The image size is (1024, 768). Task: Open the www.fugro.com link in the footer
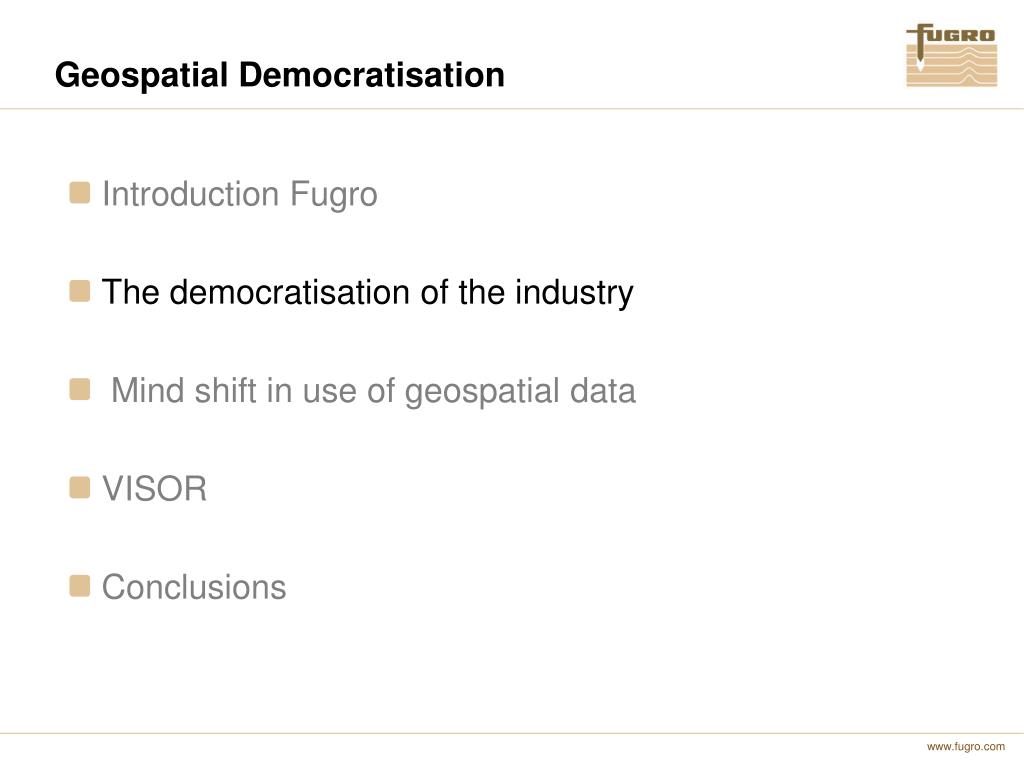coord(966,746)
